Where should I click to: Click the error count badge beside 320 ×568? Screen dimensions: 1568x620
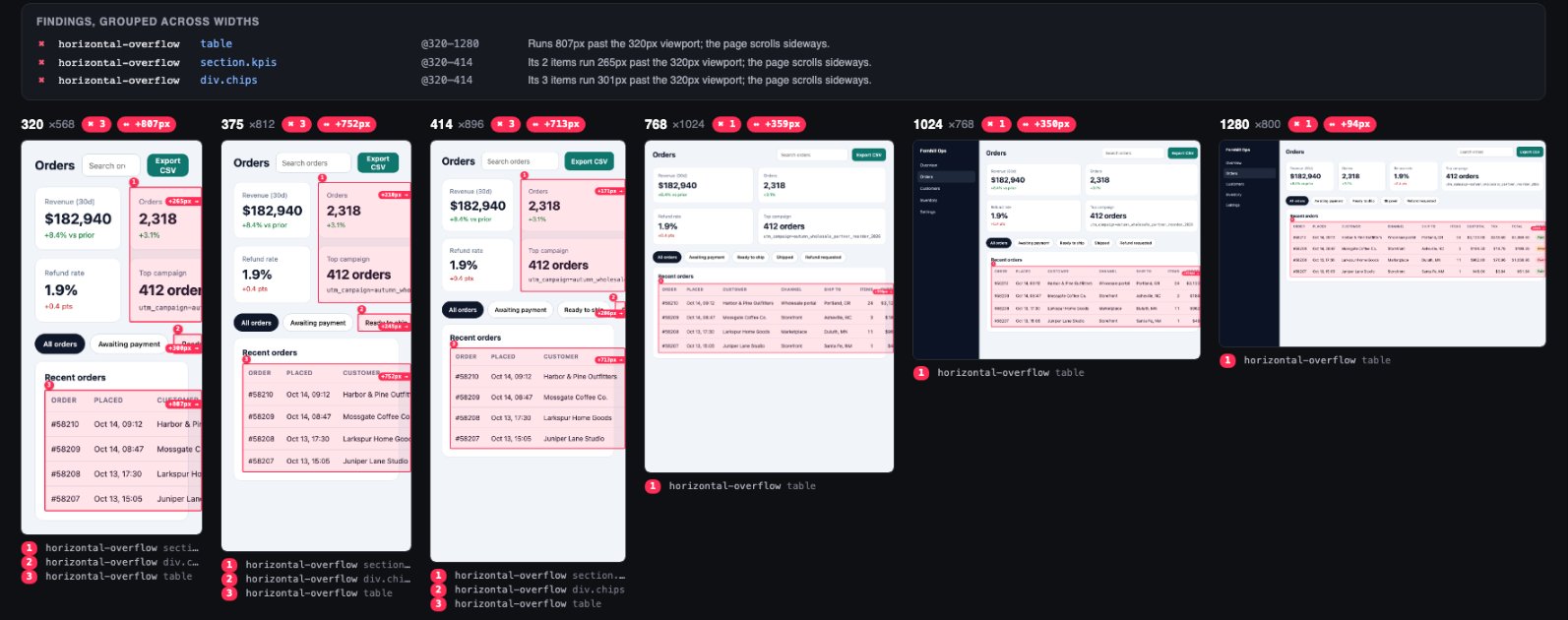tap(96, 124)
